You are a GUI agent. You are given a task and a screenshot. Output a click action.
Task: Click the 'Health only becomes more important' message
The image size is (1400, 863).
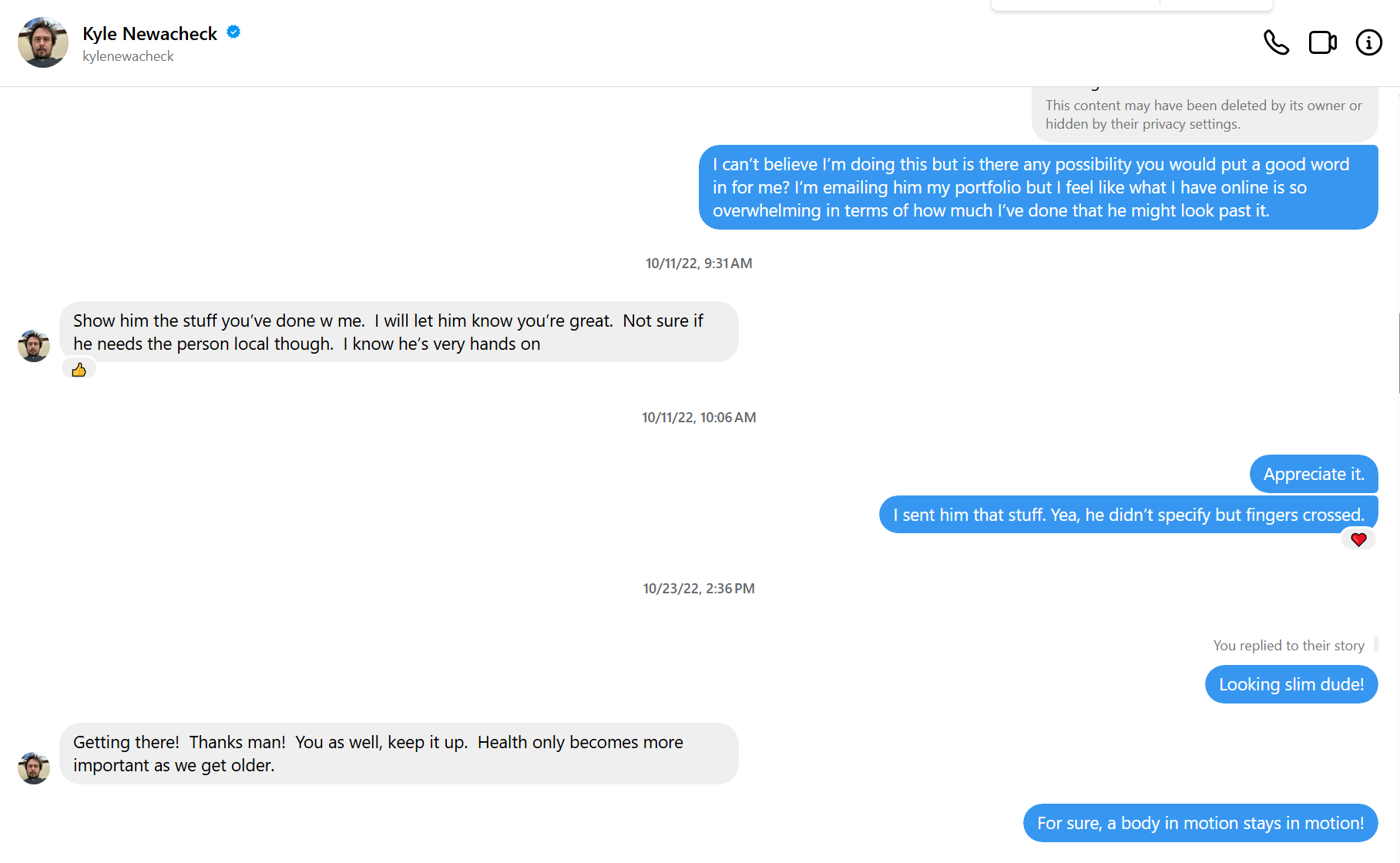tap(398, 754)
